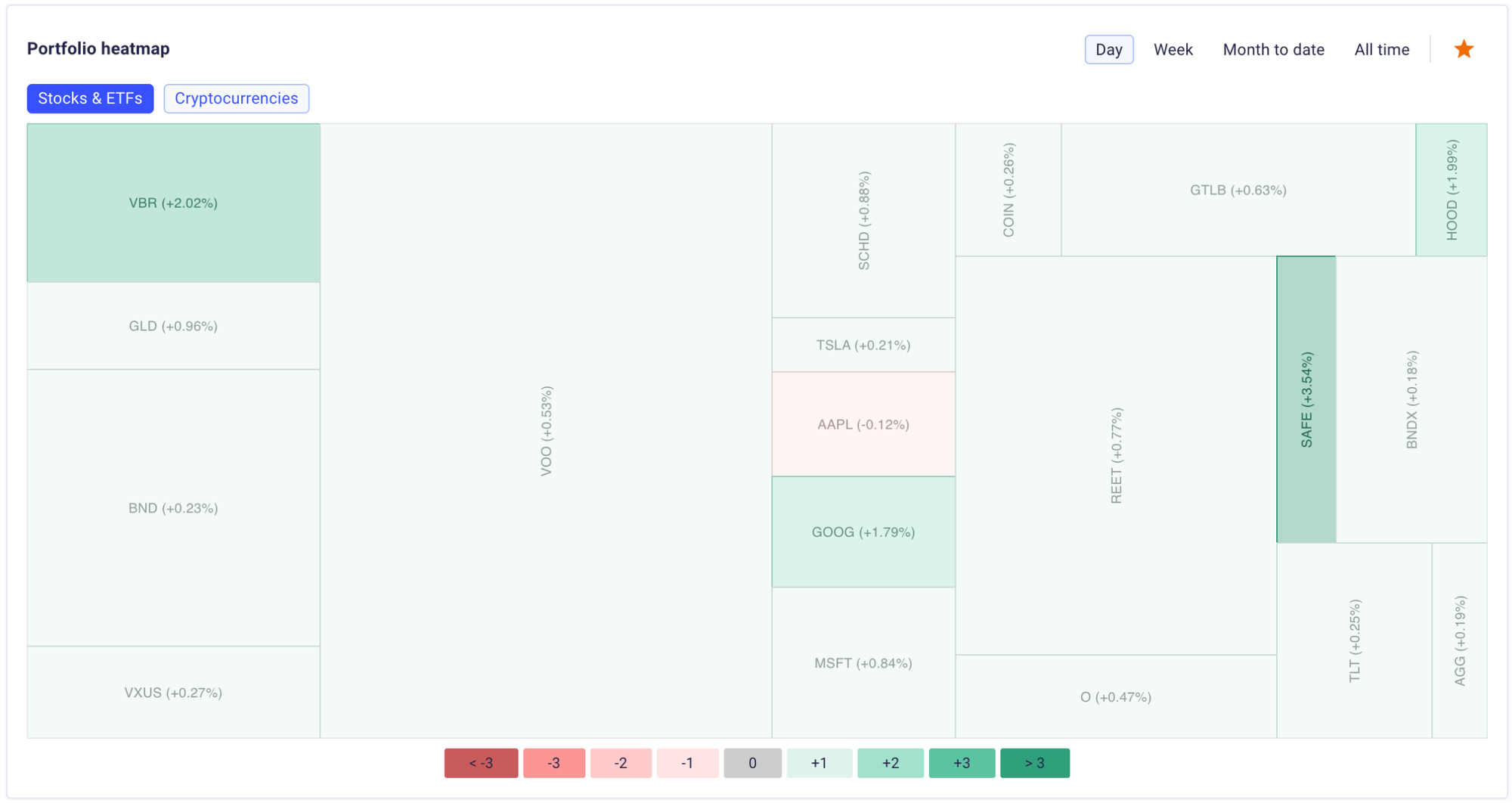Screen dimensions: 1512x803
Task: Select the VXUS (+0.27%) tile
Action: point(173,692)
